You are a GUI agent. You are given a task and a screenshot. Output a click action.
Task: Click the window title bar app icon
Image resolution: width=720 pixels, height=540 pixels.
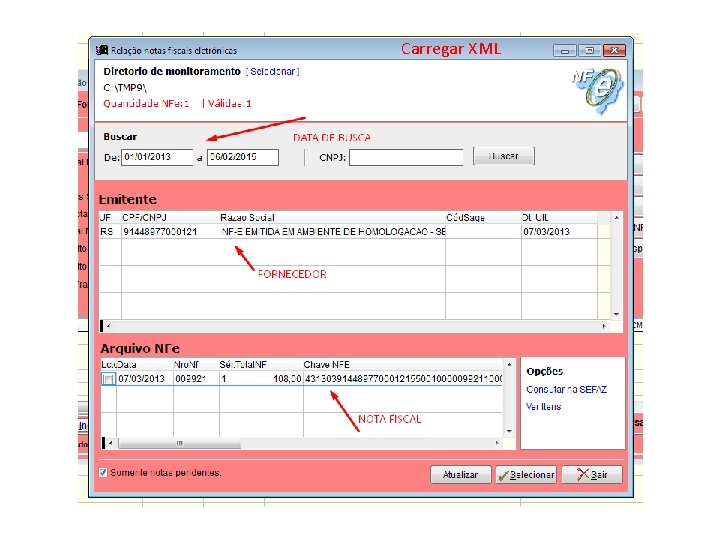tap(101, 50)
